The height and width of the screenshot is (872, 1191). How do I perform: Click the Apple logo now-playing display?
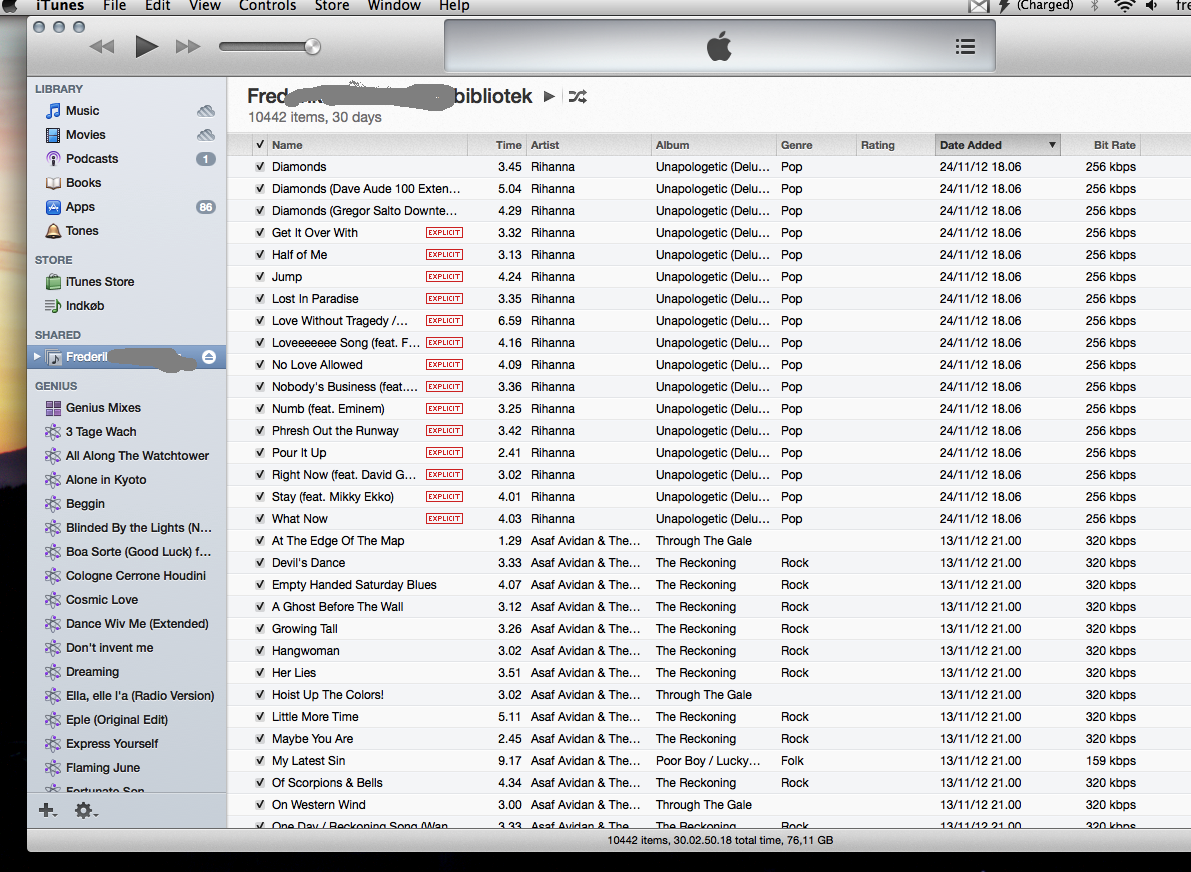tap(719, 46)
